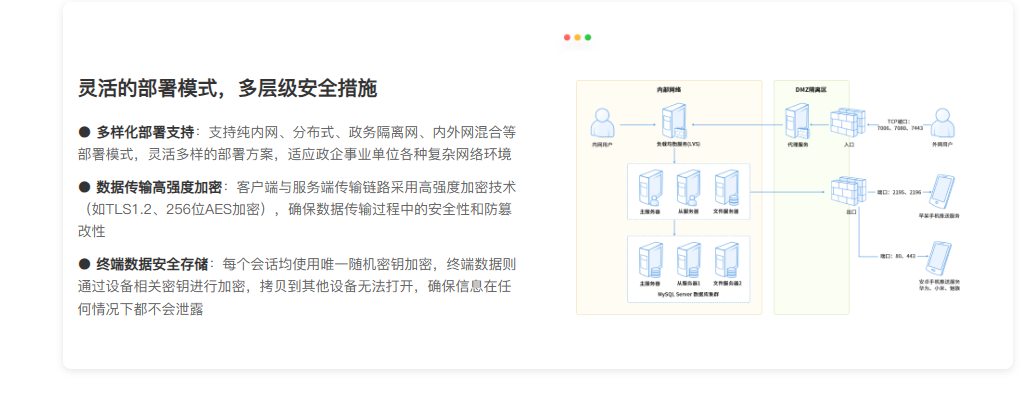The height and width of the screenshot is (416, 1033).
Task: Click text 适应政企事业单位各种复杂网络环境
Action: [x=400, y=154]
